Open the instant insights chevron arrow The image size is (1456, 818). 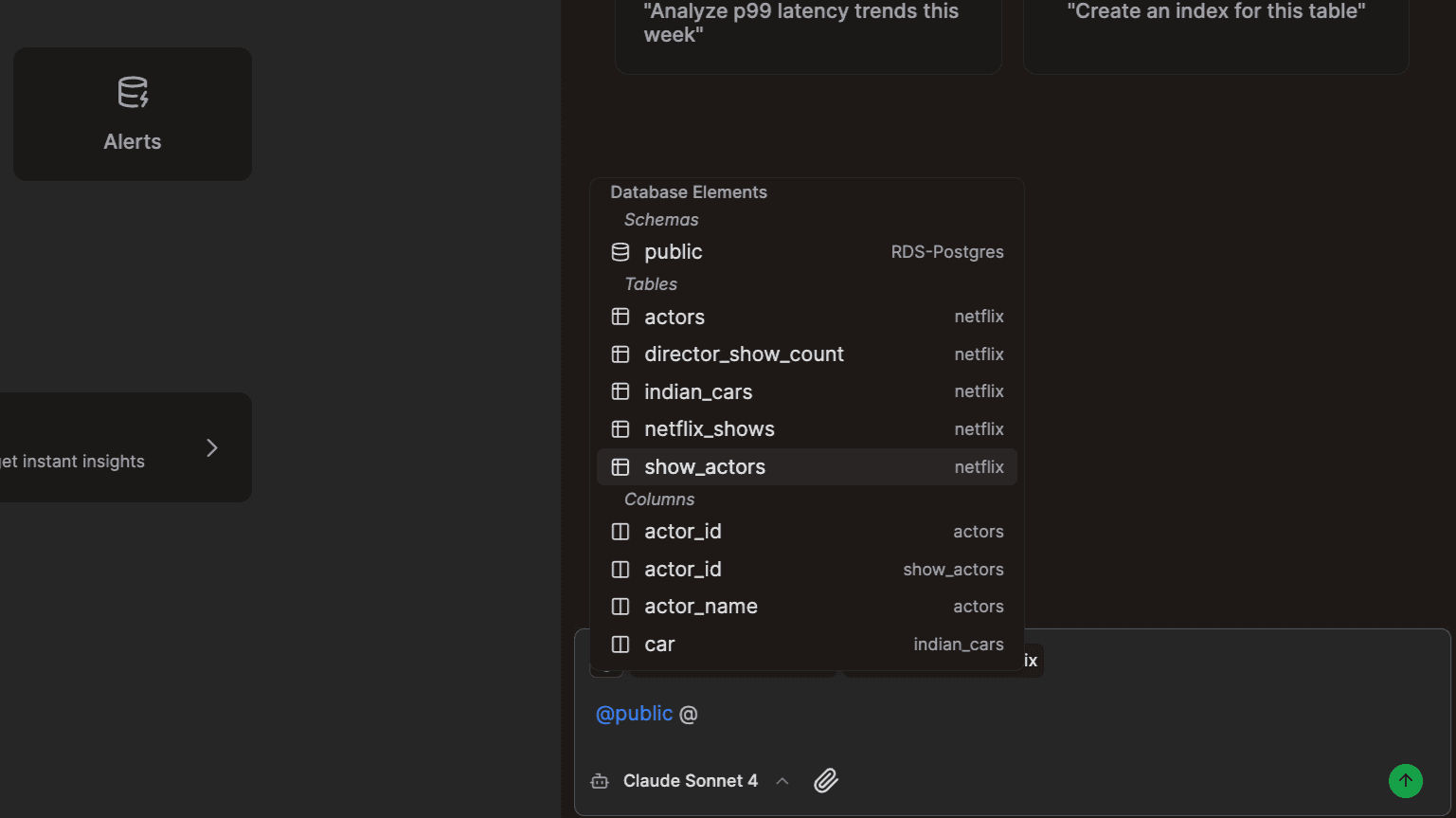(212, 447)
